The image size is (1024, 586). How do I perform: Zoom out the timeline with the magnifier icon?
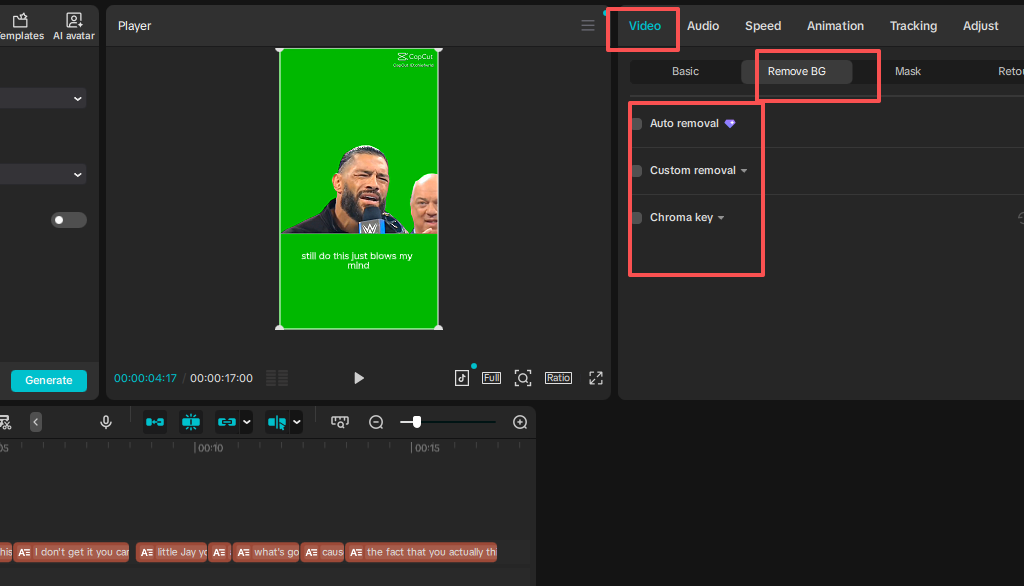point(376,421)
